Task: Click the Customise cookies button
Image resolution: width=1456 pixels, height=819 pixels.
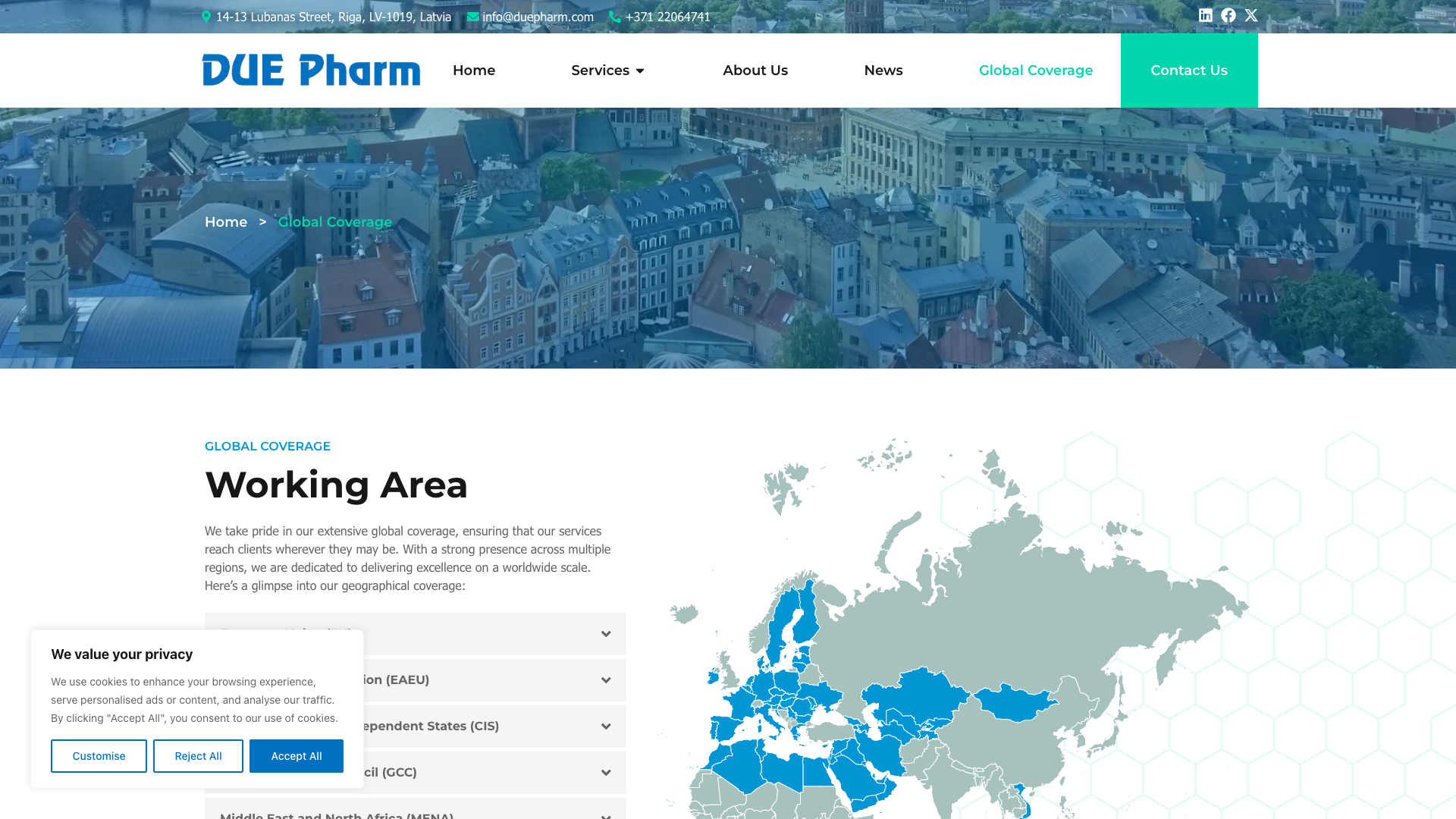Action: tap(99, 756)
